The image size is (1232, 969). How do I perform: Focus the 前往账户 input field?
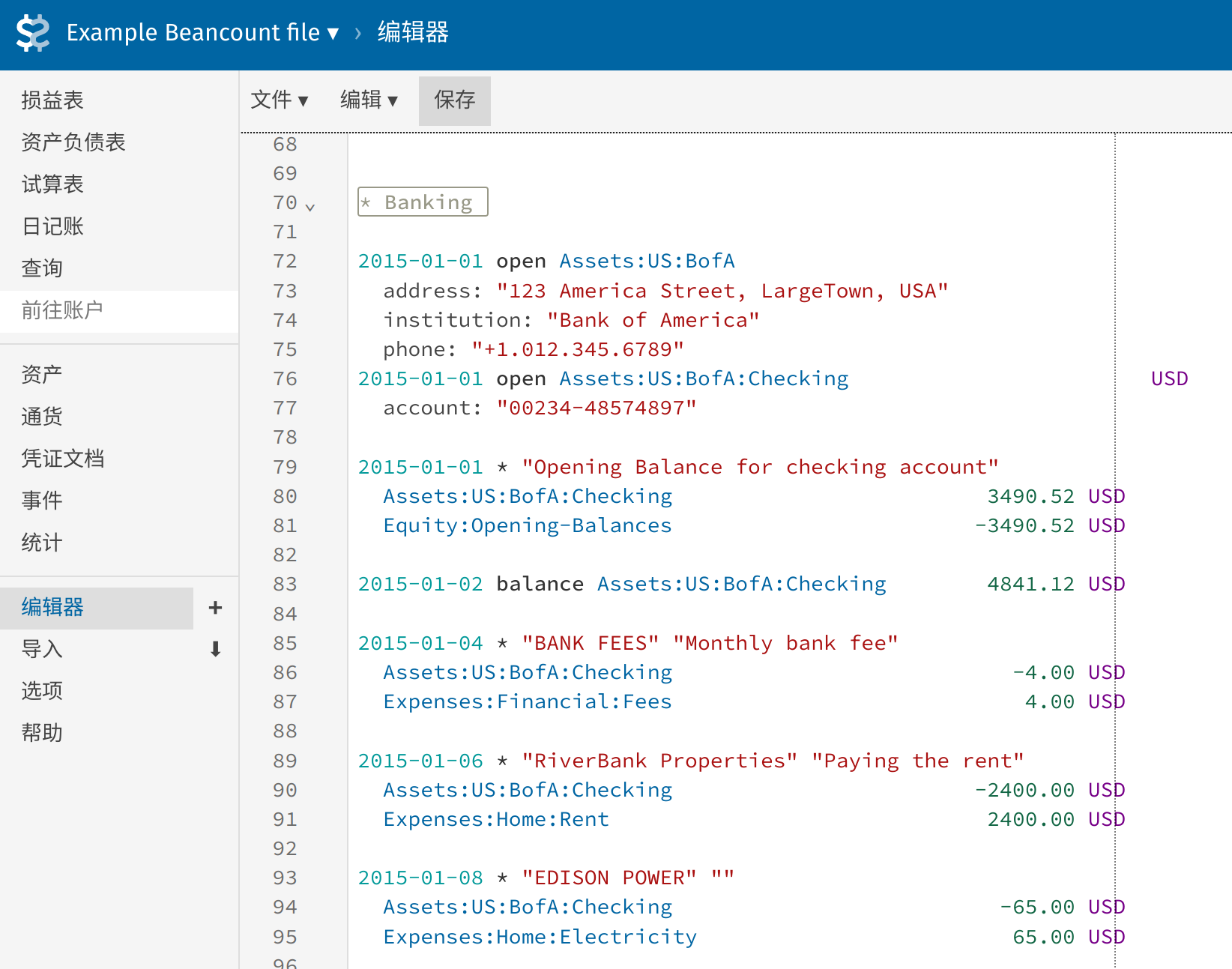point(119,310)
